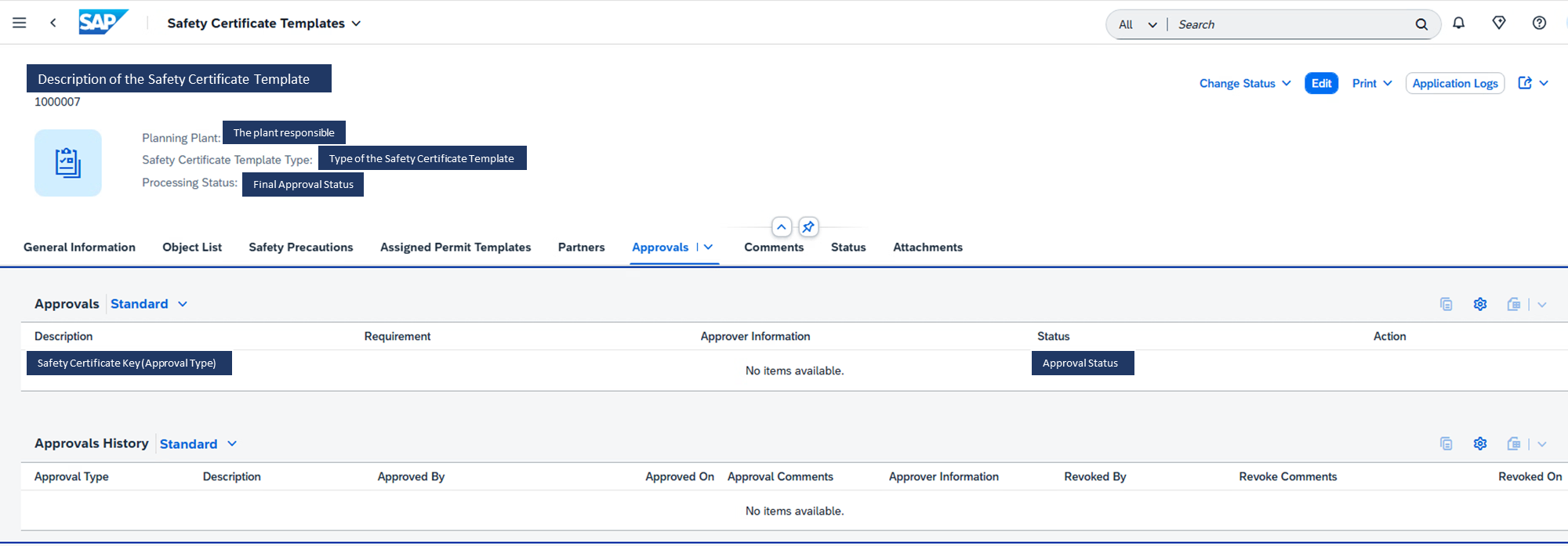This screenshot has height=546, width=1568.
Task: Click the search magnifier icon
Action: 1421,24
